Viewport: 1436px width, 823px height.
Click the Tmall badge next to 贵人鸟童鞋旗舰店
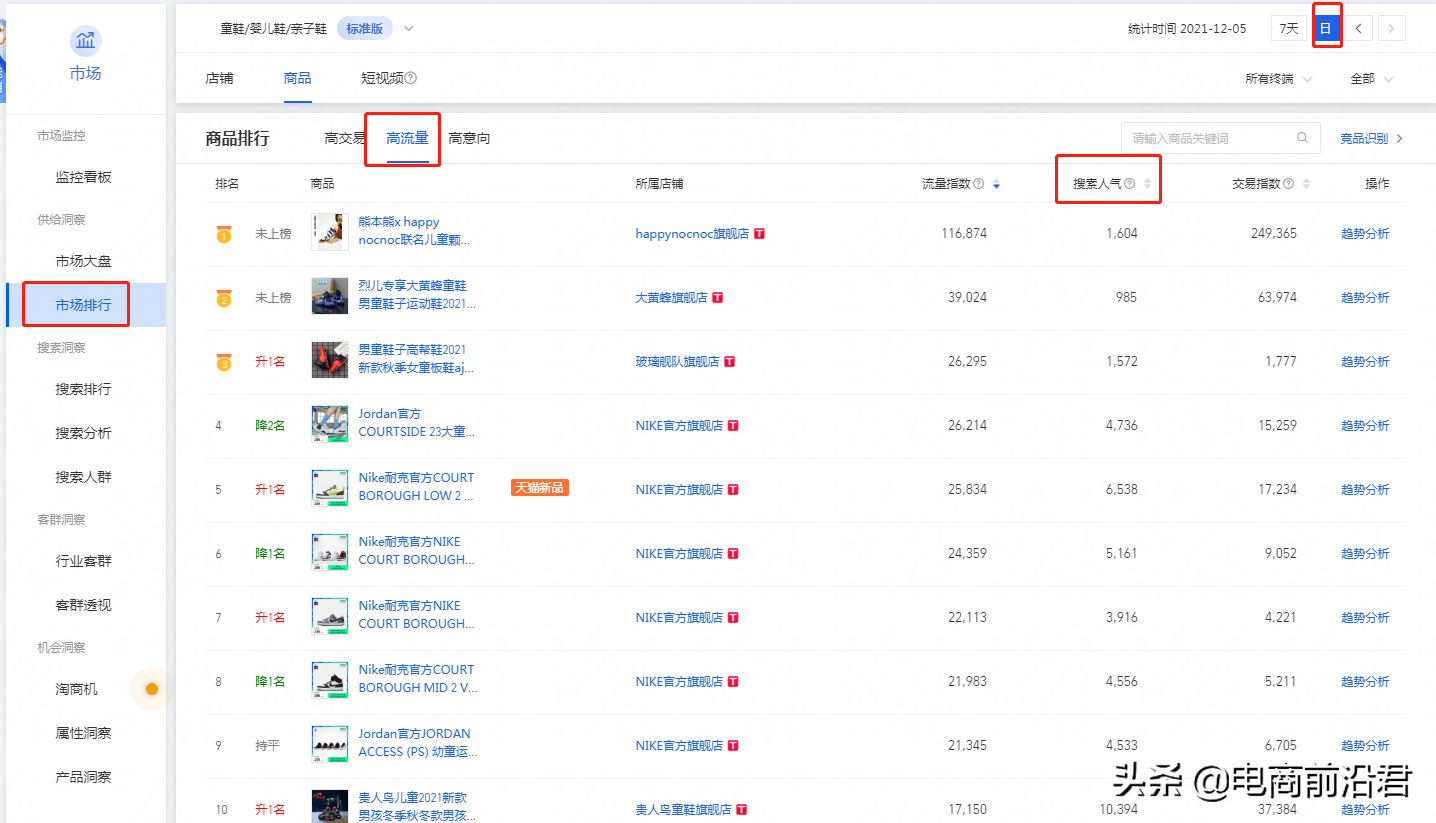click(742, 810)
